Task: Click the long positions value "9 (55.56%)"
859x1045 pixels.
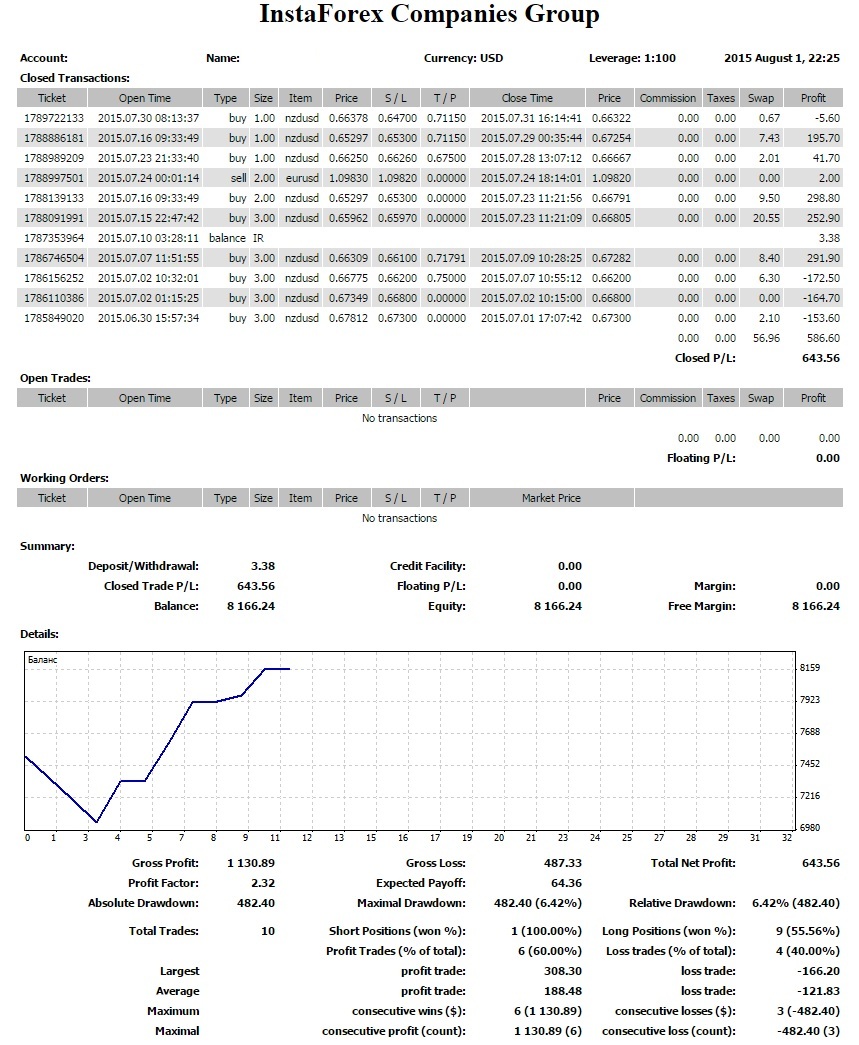Action: coord(808,931)
